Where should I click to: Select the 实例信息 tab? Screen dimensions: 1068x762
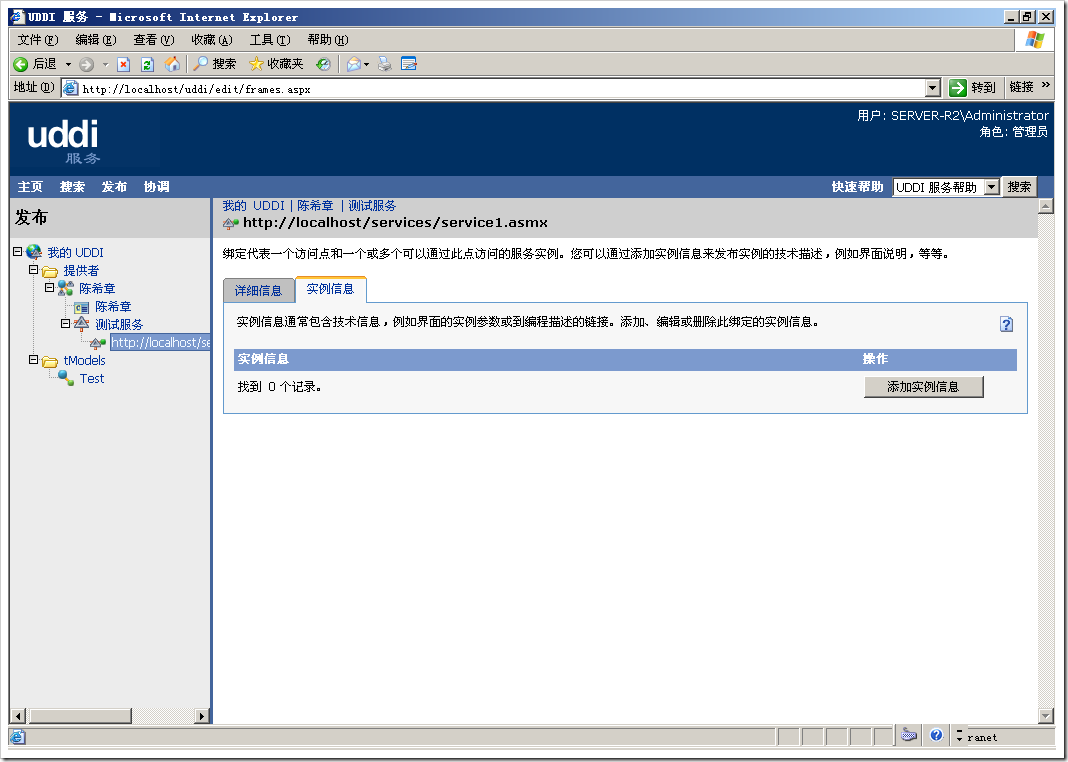330,289
